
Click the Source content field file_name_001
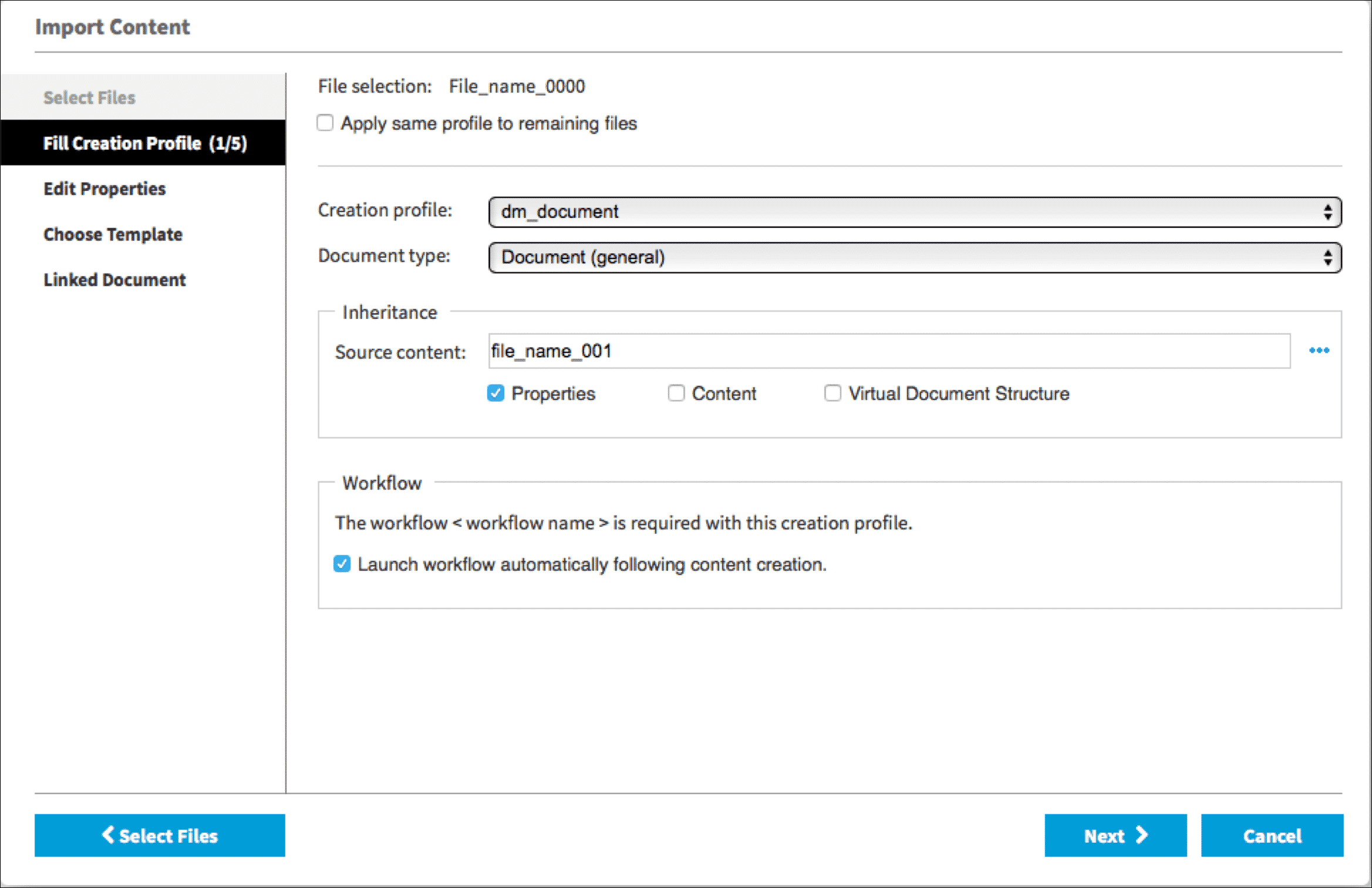[x=889, y=351]
